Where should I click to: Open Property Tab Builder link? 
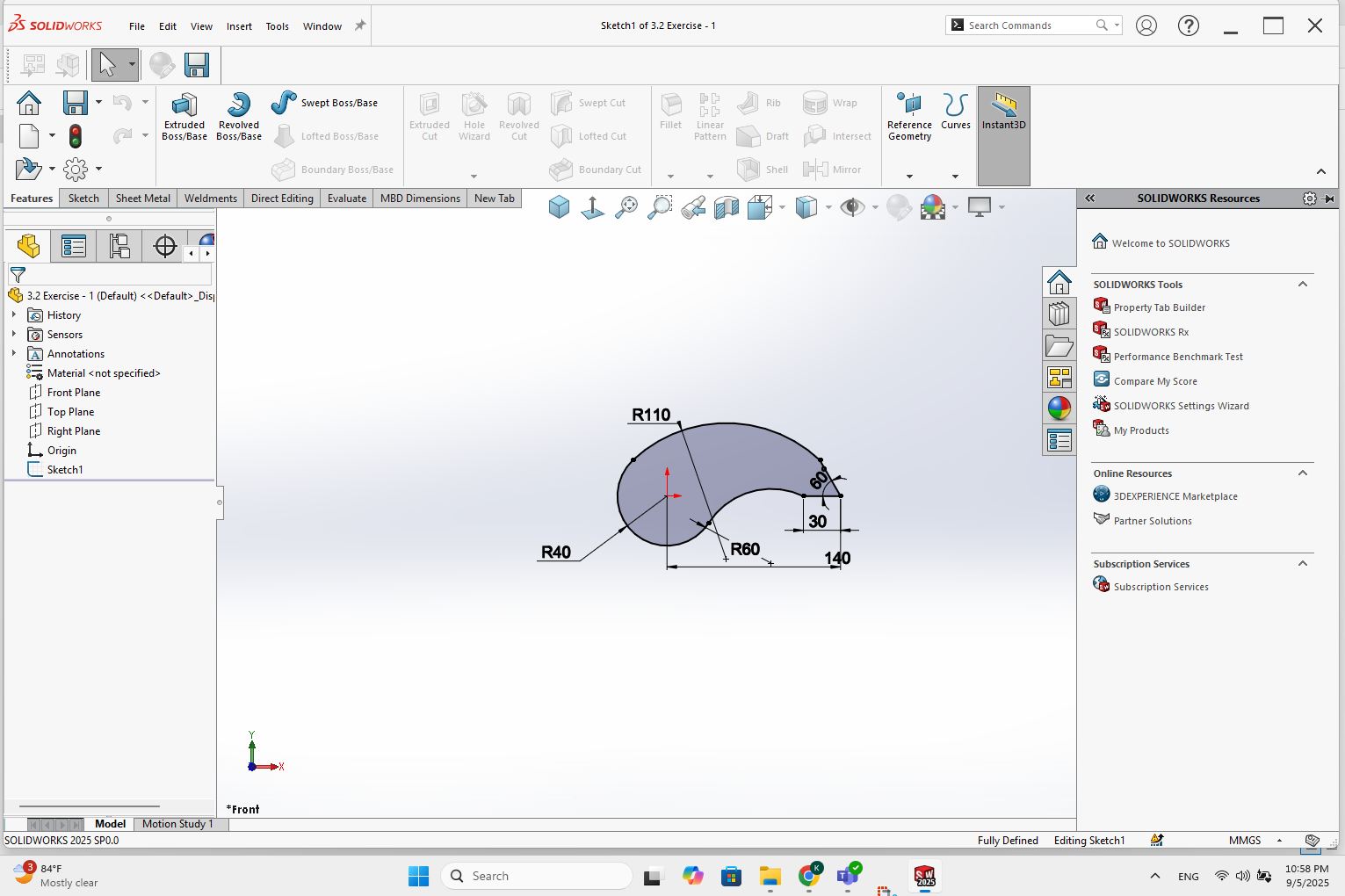coord(1159,307)
